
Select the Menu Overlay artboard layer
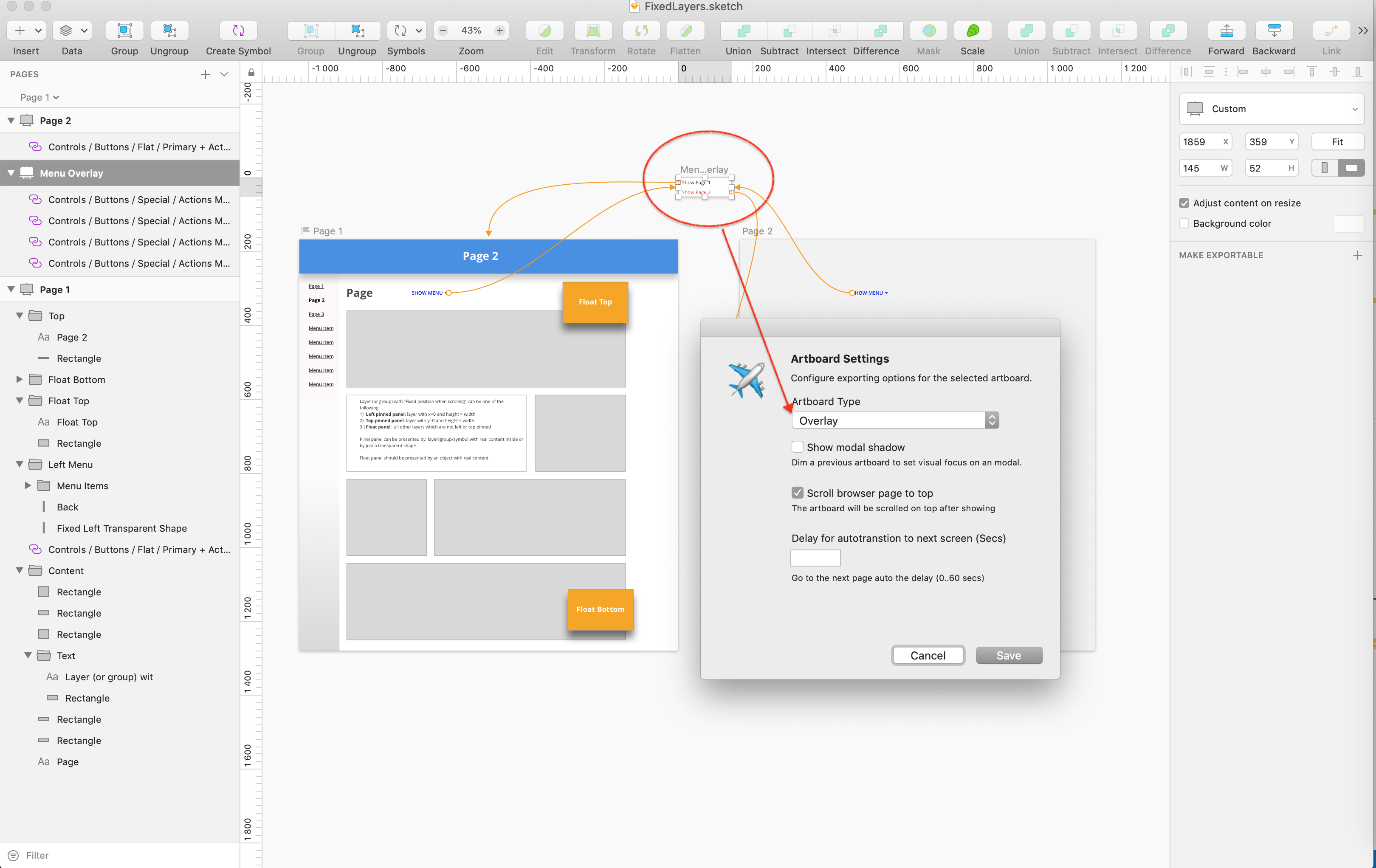(x=71, y=173)
